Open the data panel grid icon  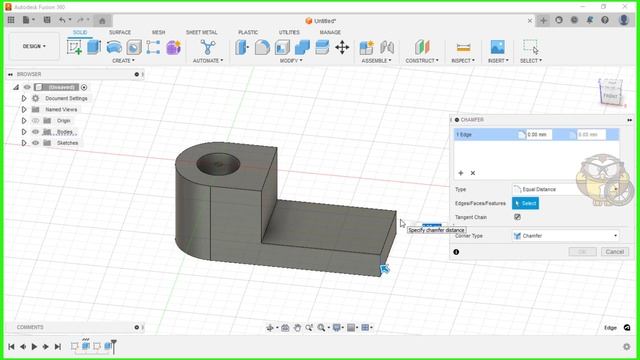(11, 20)
